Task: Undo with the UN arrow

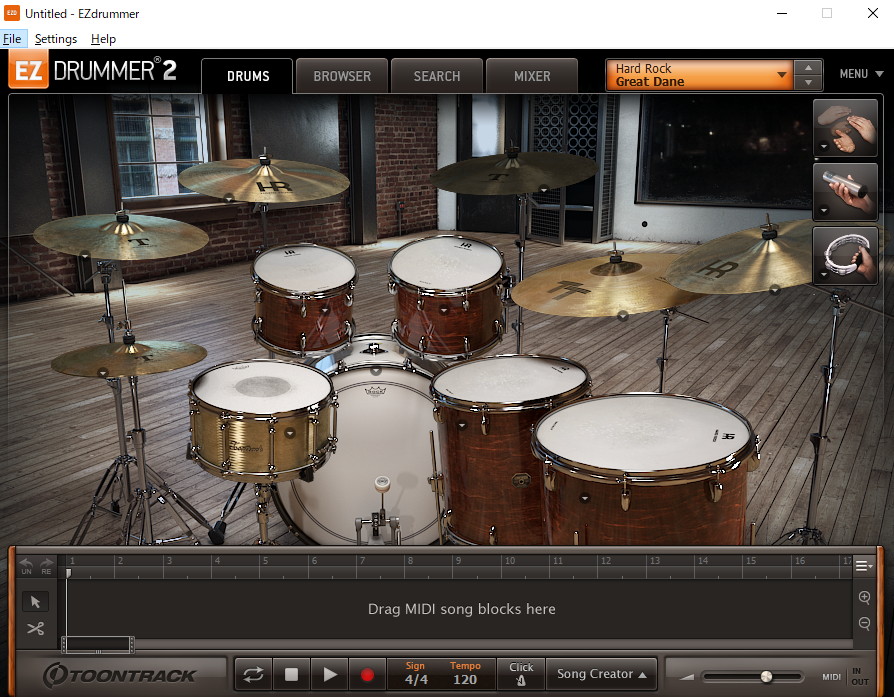Action: [x=26, y=566]
